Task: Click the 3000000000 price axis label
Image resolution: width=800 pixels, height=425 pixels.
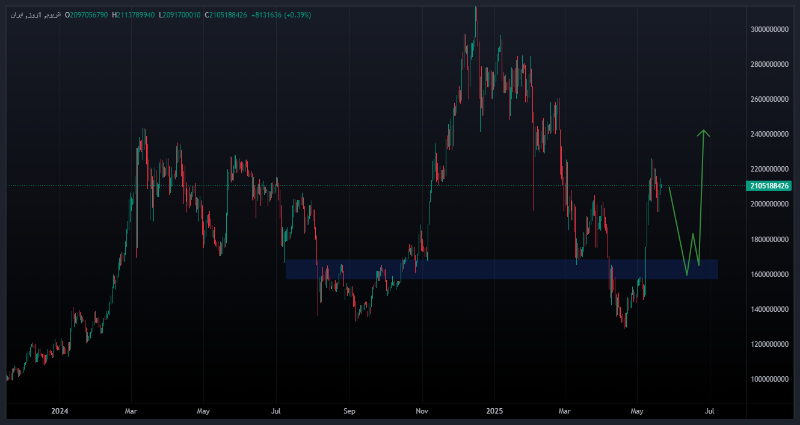Action: tap(770, 30)
